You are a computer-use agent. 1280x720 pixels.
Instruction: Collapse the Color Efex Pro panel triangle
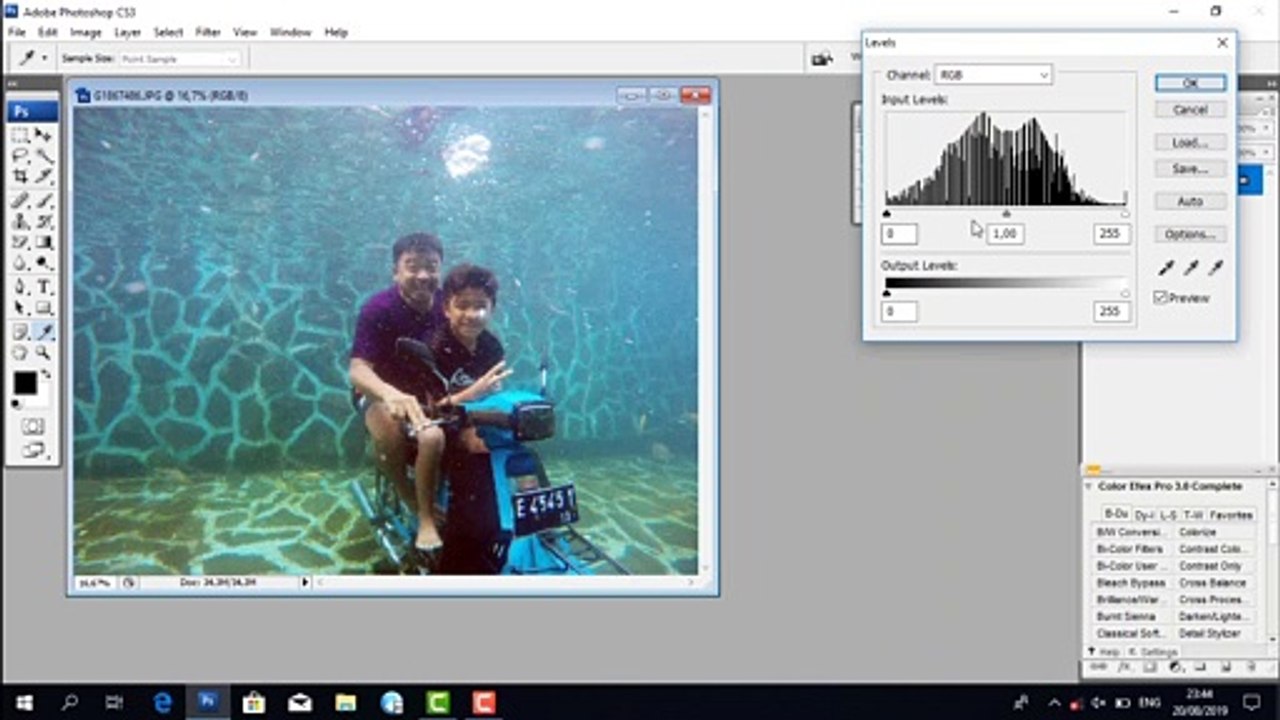click(1089, 486)
